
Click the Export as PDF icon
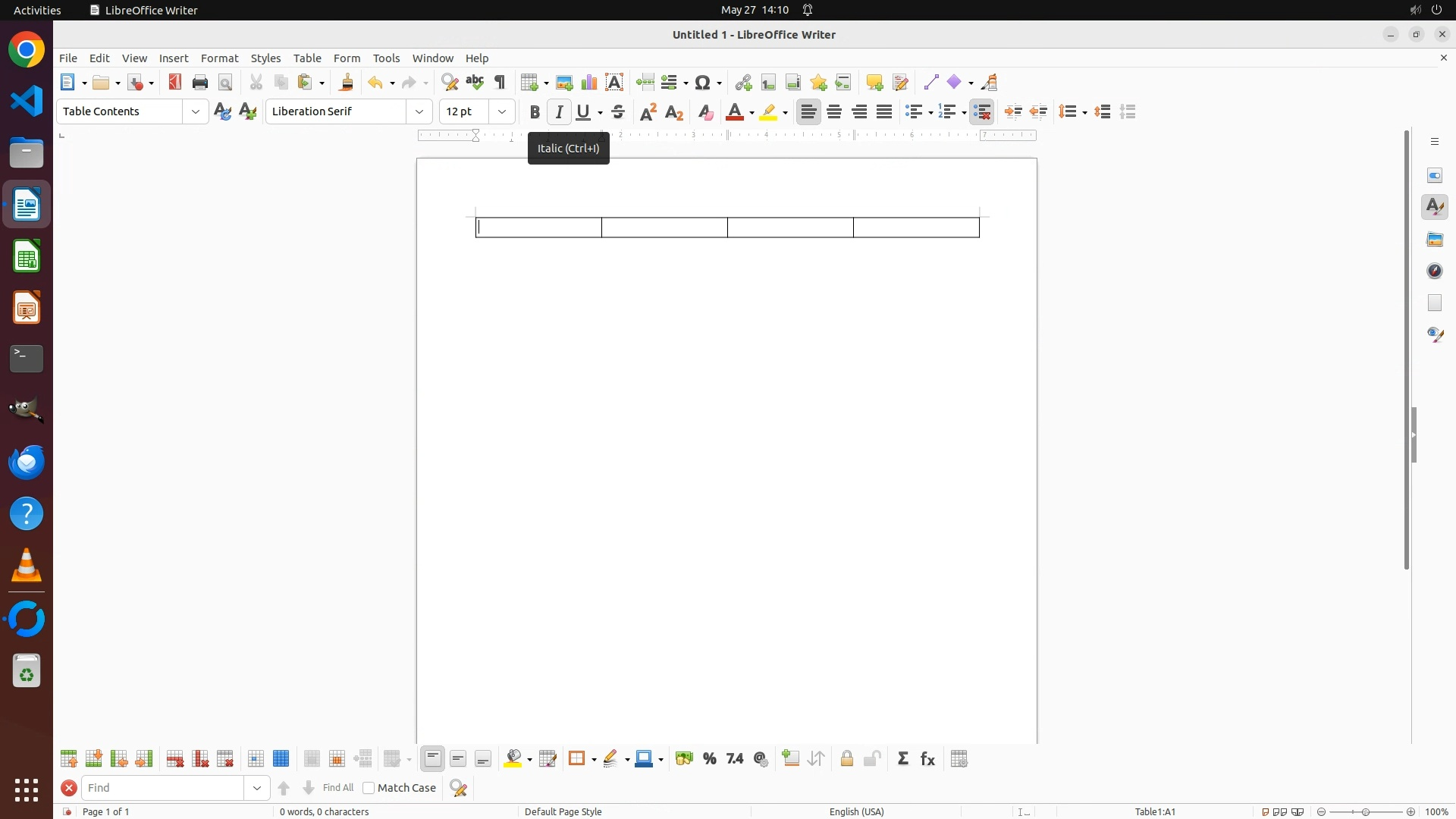(175, 83)
